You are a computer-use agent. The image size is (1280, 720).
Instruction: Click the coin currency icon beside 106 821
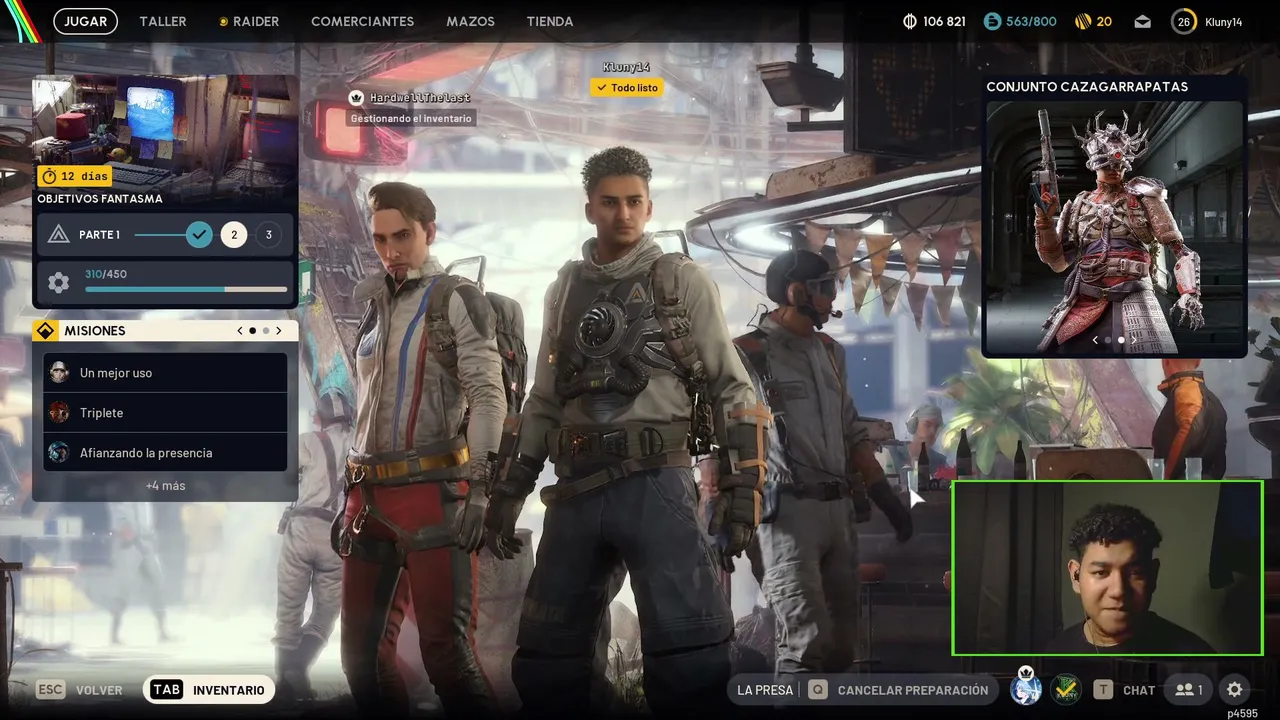click(x=910, y=21)
